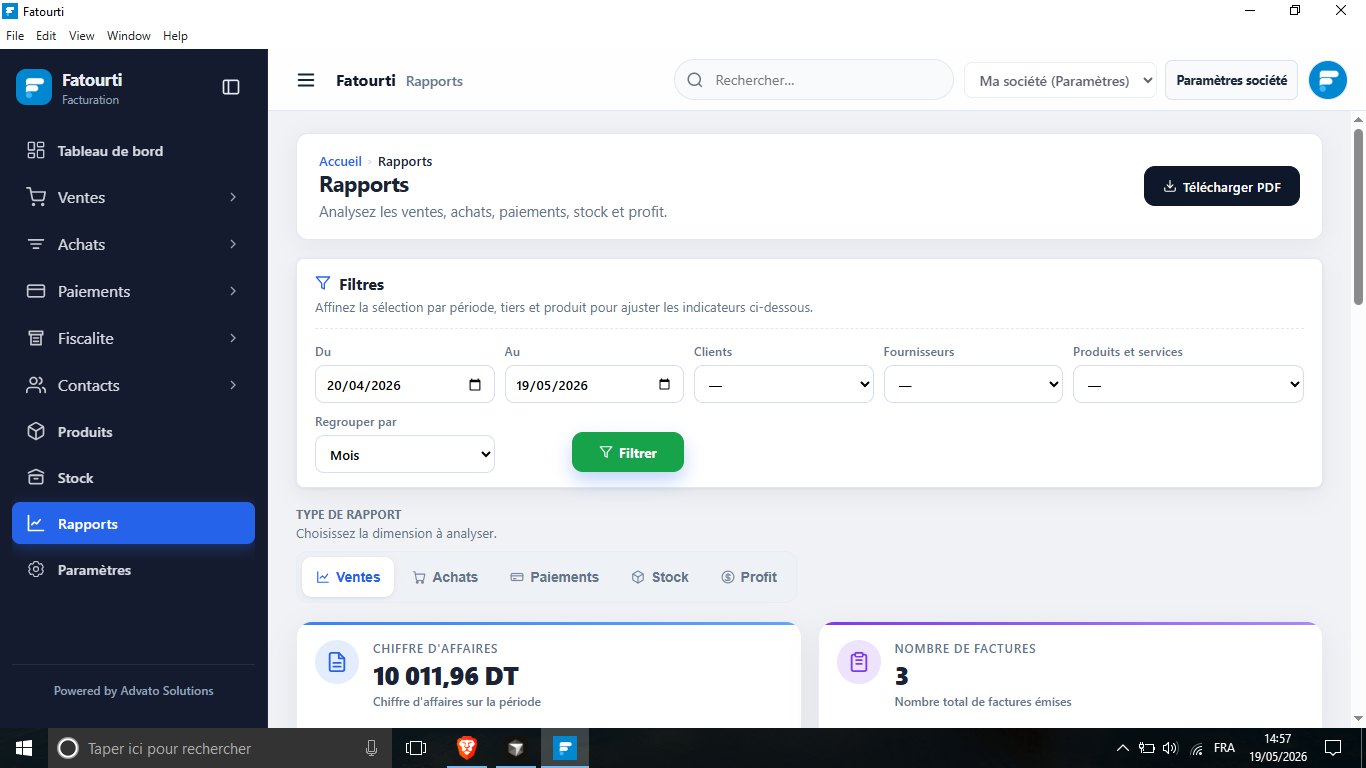Click the Du date field 20/04/2026
The height and width of the screenshot is (768, 1366).
tap(405, 384)
